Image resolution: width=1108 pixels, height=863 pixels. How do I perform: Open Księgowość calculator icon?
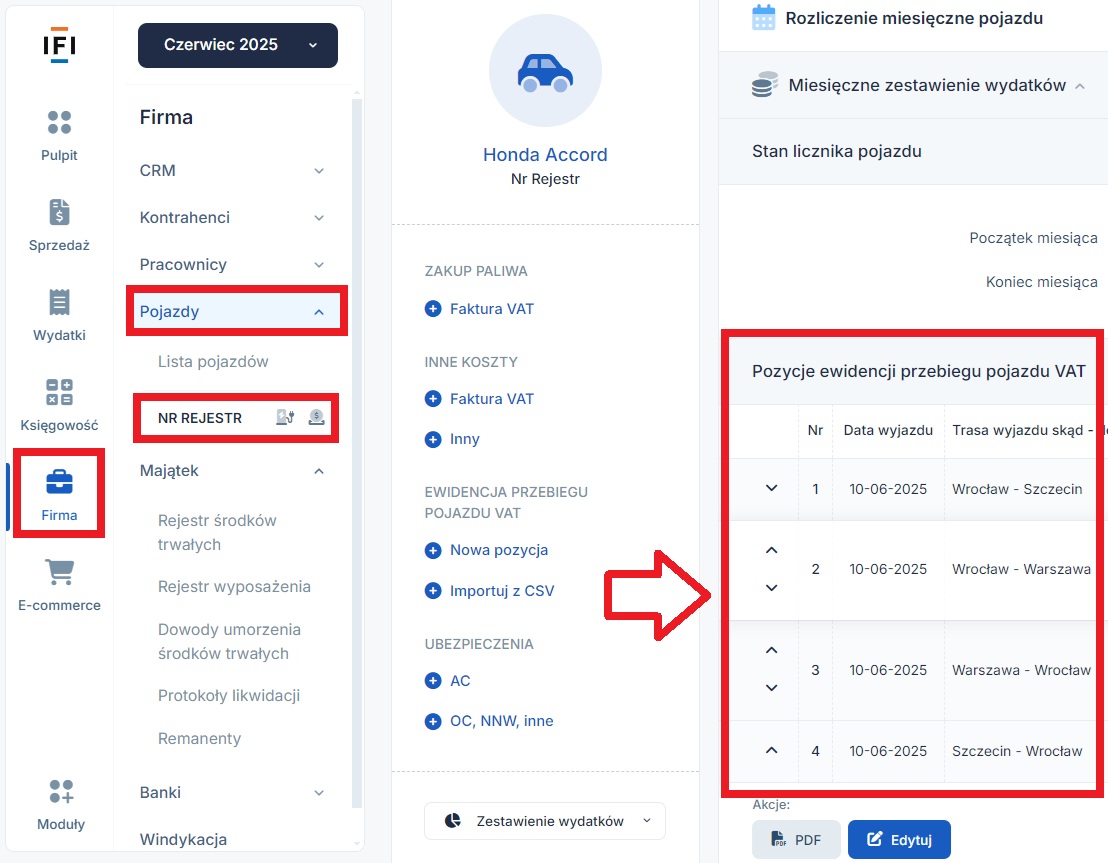click(59, 392)
